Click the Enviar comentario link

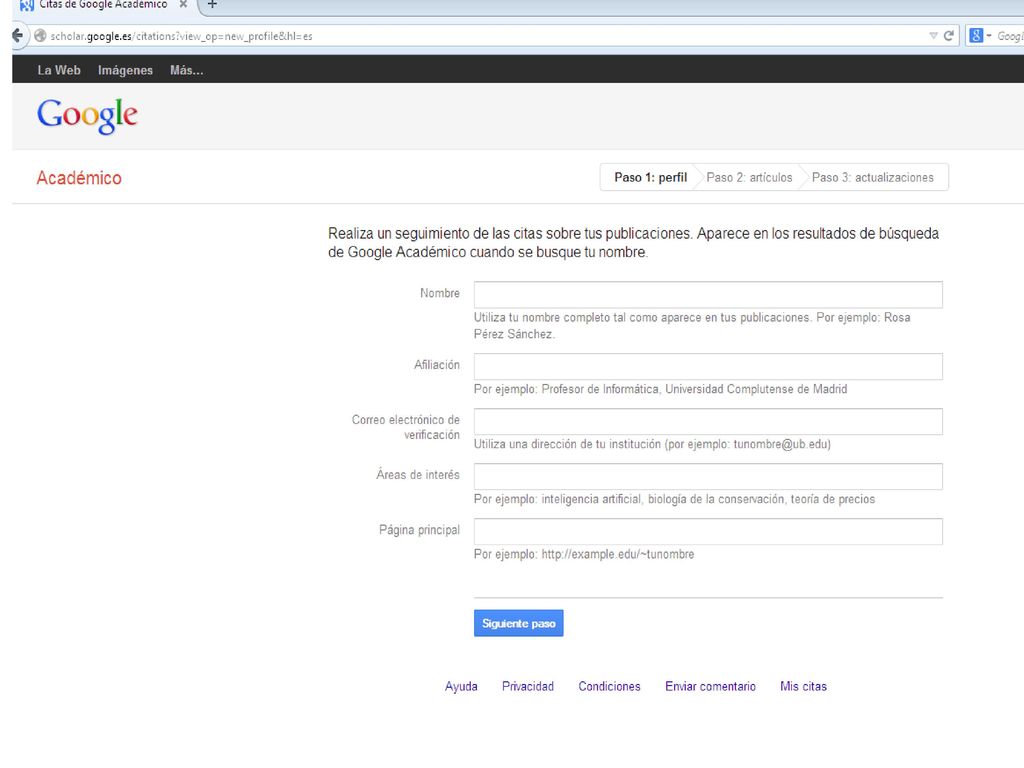711,686
